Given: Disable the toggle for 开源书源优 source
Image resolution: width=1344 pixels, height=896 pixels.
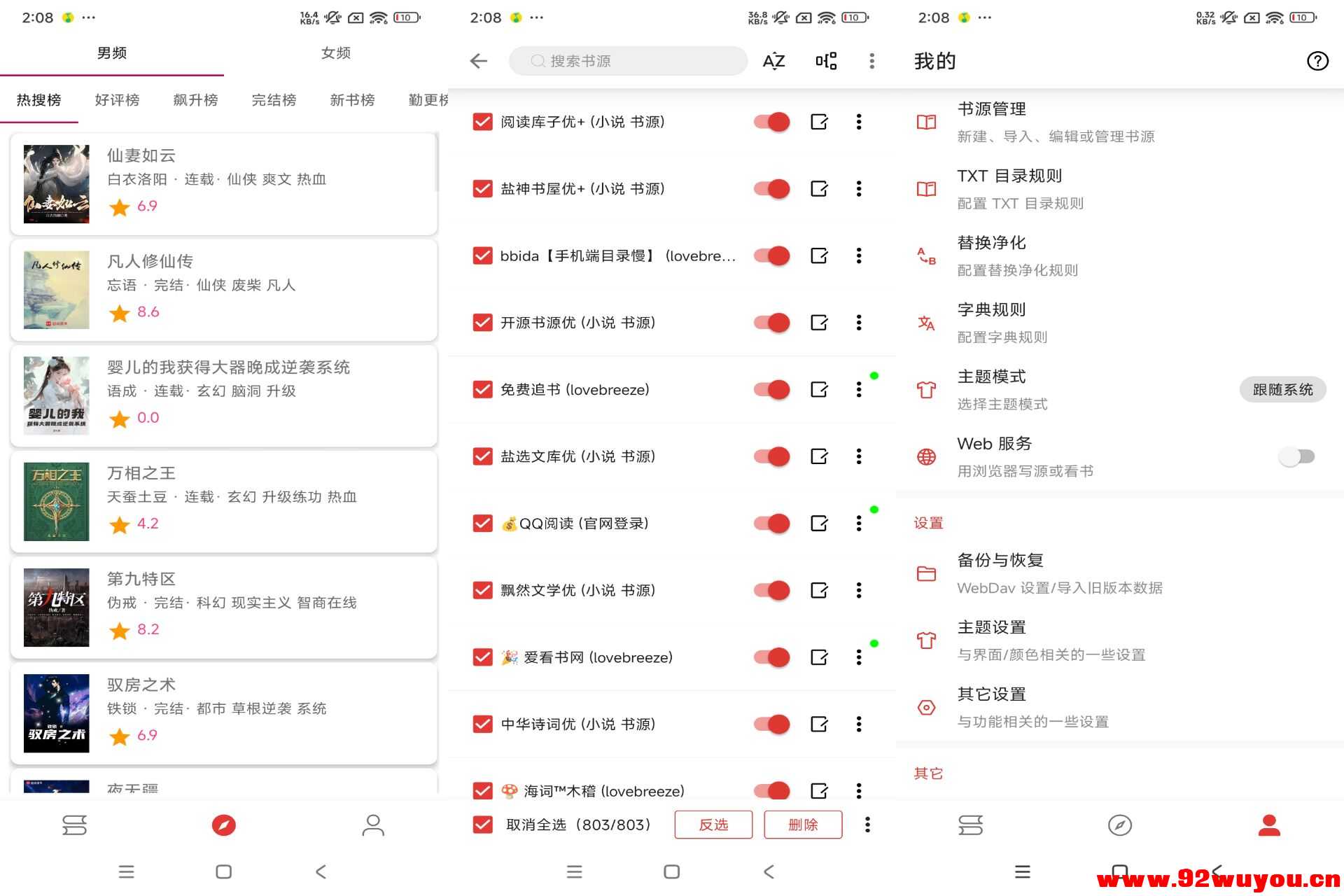Looking at the screenshot, I should (x=771, y=323).
